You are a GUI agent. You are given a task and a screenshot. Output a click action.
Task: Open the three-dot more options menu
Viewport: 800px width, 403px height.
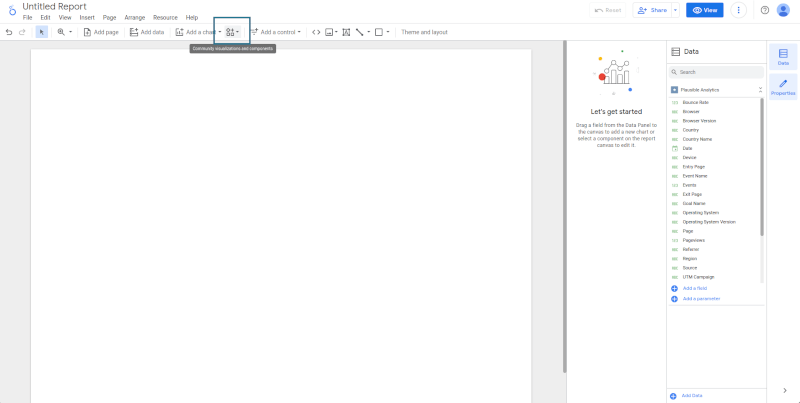(738, 10)
